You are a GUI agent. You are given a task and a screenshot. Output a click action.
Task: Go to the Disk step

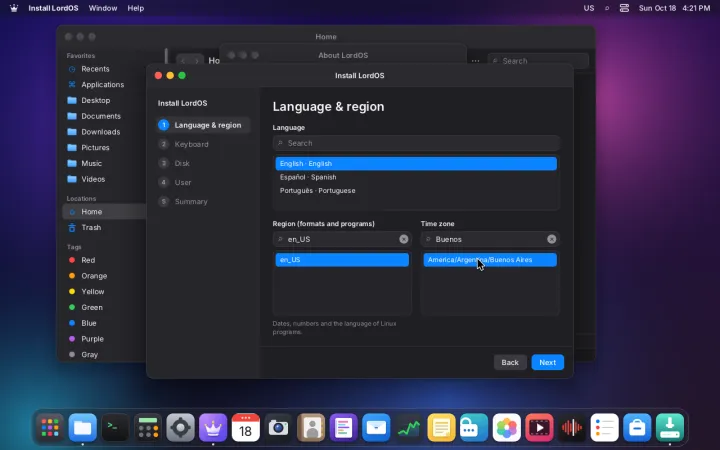coord(203,163)
